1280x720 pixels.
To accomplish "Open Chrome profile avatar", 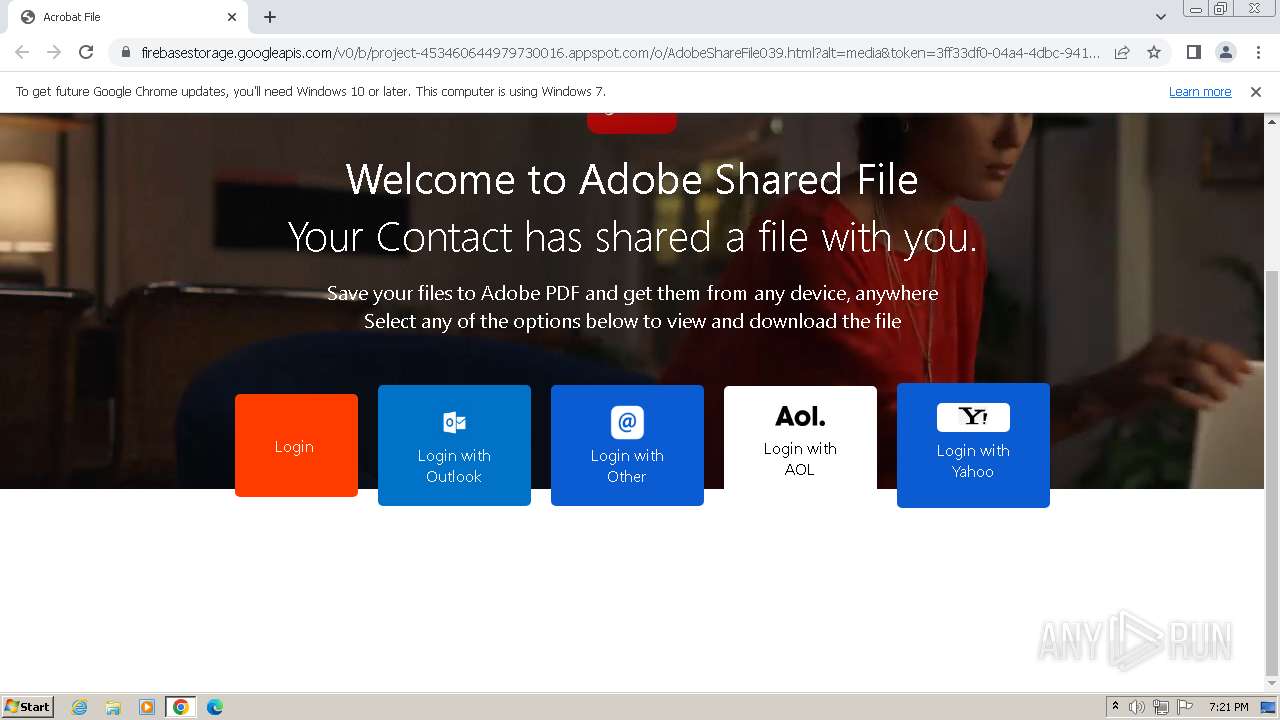I will 1225,52.
